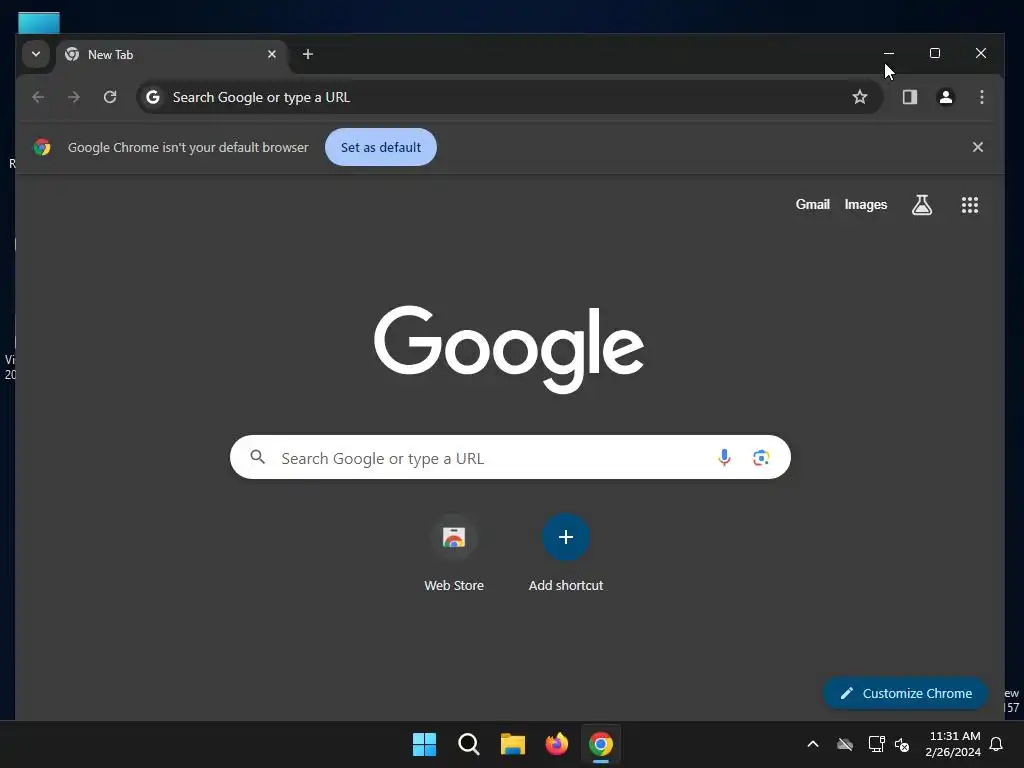Screen dimensions: 1024x768
Task: Open the side panel
Action: pos(910,97)
